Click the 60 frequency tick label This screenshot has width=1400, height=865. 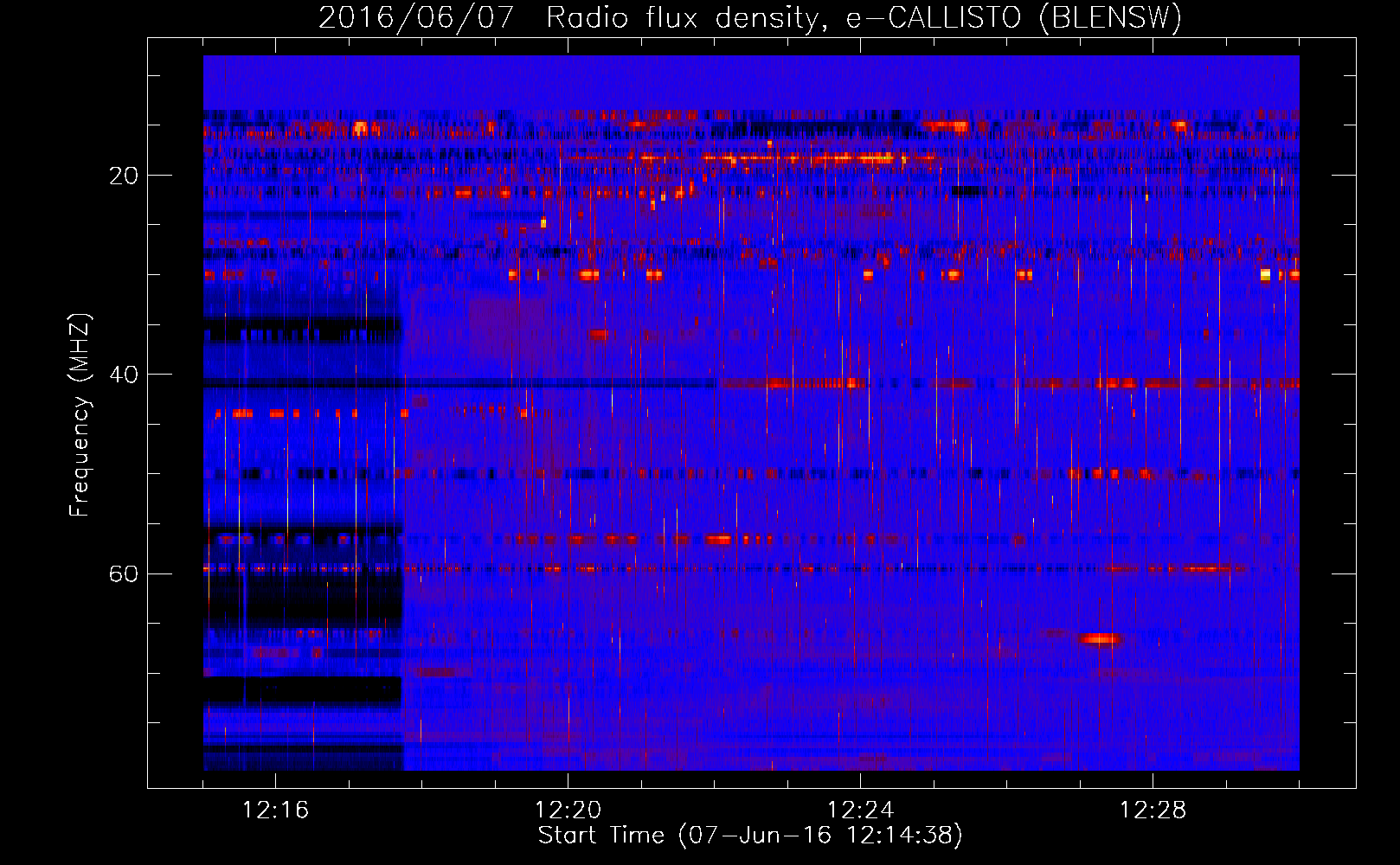[x=123, y=573]
